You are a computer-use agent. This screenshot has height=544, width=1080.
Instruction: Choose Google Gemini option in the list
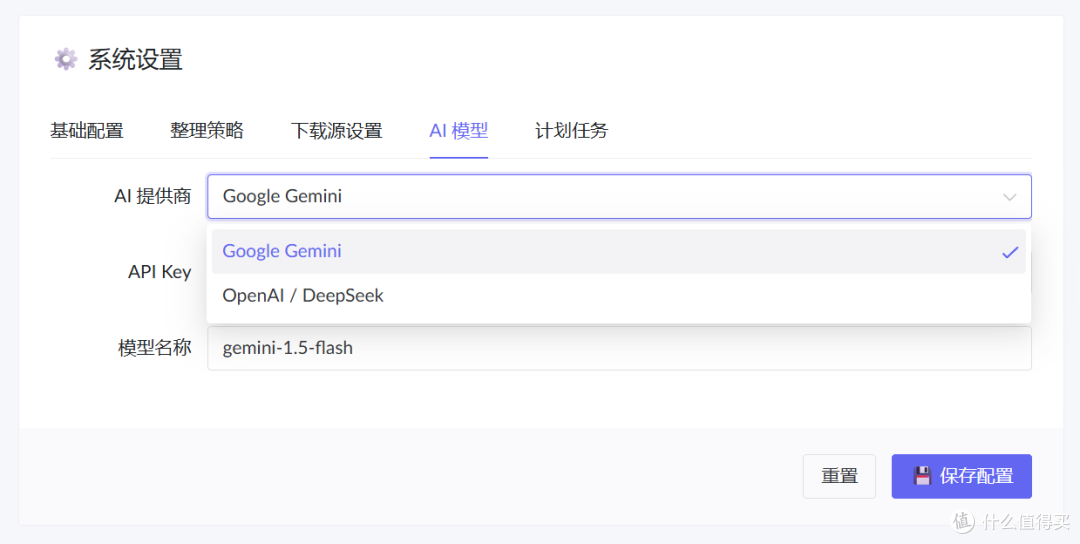click(619, 251)
